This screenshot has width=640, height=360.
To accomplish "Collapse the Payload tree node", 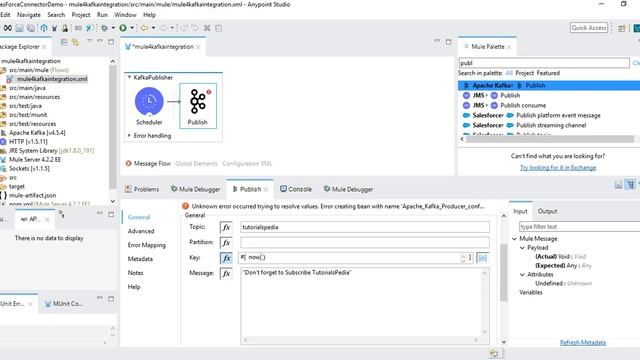I will click(522, 248).
